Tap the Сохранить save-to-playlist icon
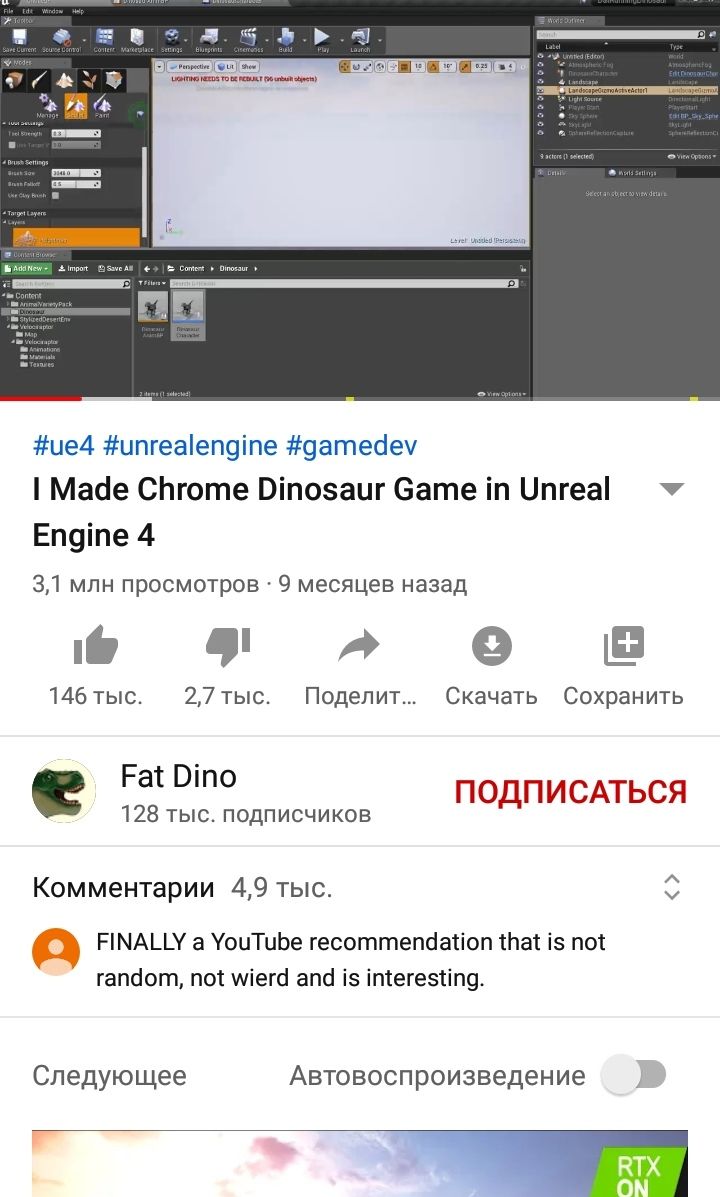This screenshot has width=720, height=1197. pyautogui.click(x=624, y=646)
